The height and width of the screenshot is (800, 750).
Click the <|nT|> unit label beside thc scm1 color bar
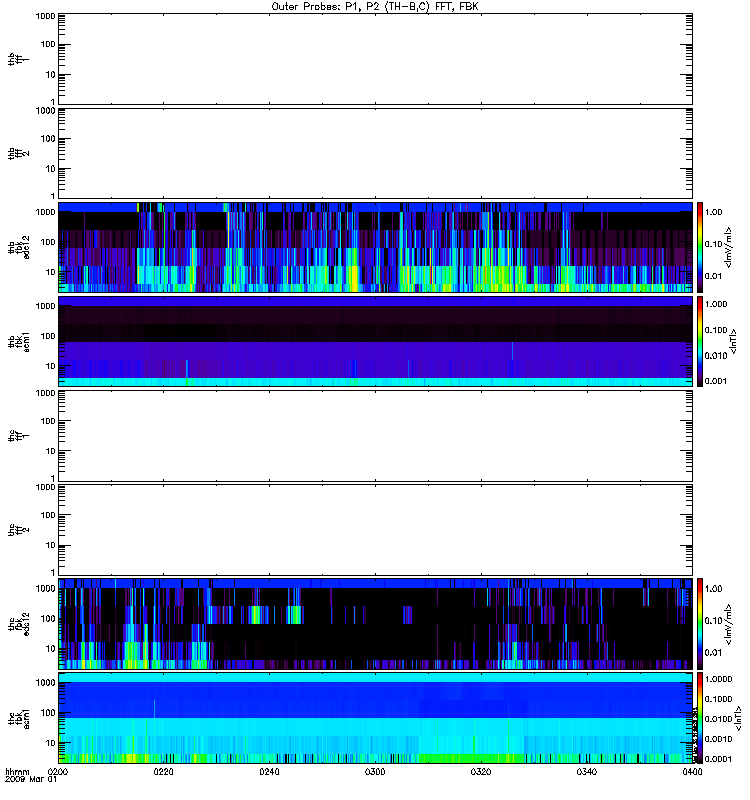tap(738, 718)
